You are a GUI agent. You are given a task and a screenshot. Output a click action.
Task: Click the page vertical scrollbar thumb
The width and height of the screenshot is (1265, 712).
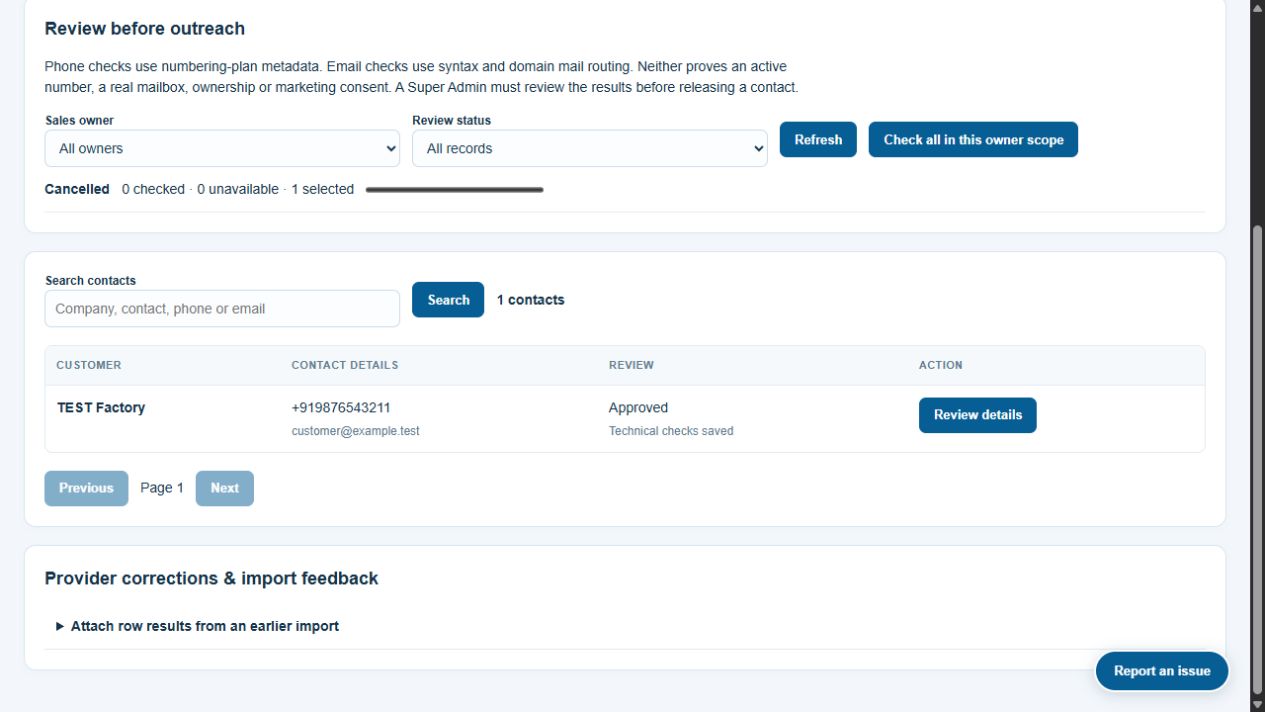pos(1258,460)
